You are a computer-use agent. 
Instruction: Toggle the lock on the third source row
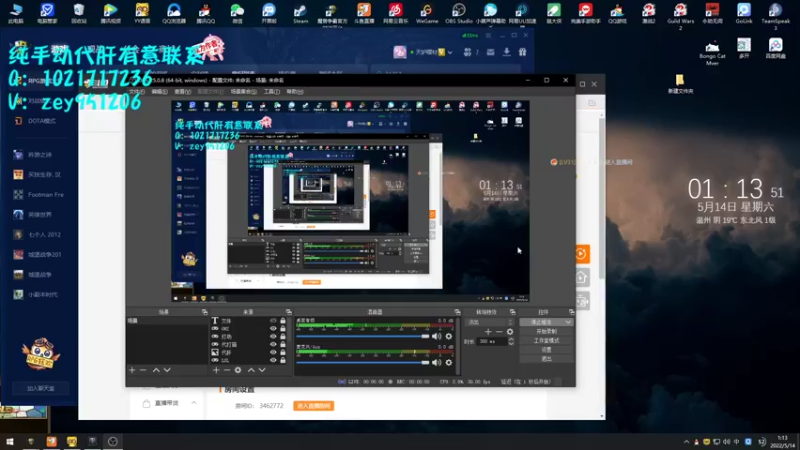pos(283,337)
